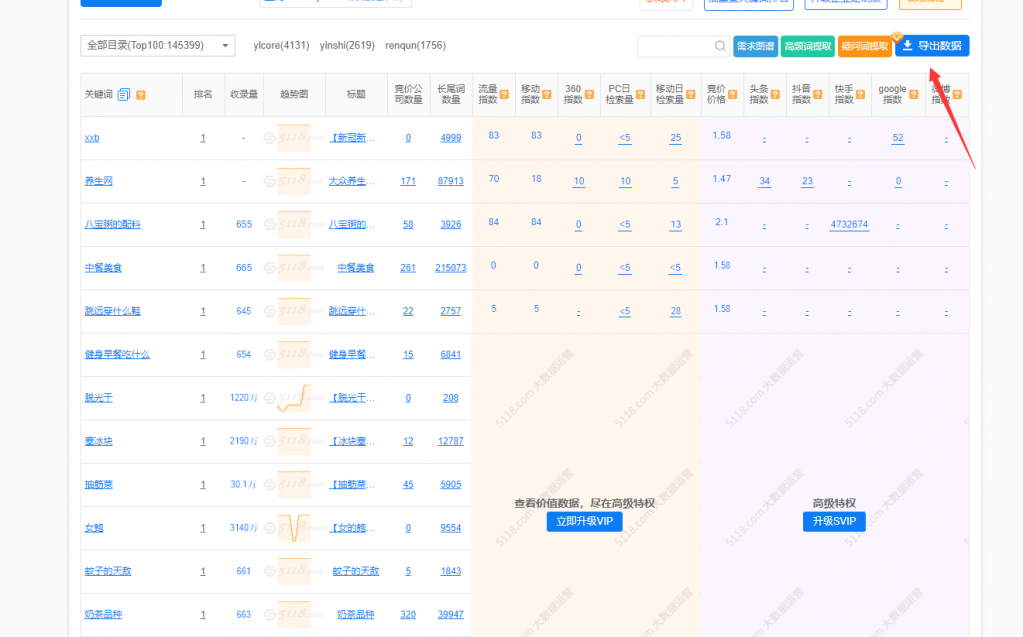
Task: Click the help icon next to 关键词 header
Action: tap(141, 95)
